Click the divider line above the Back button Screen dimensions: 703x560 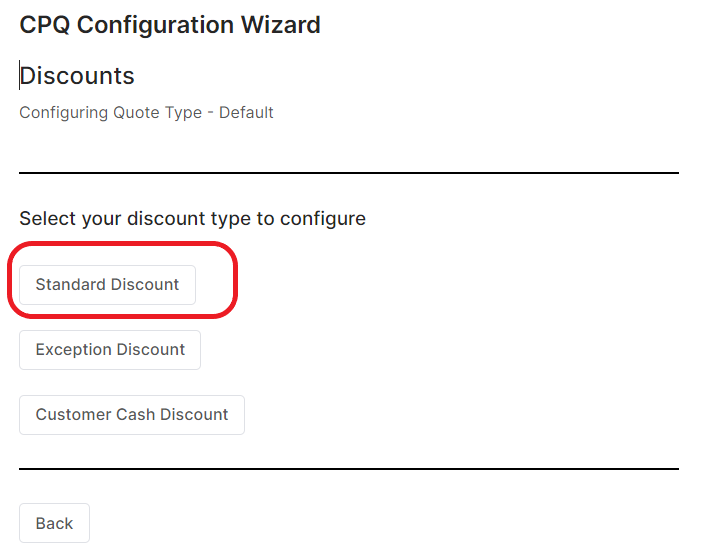pyautogui.click(x=349, y=468)
